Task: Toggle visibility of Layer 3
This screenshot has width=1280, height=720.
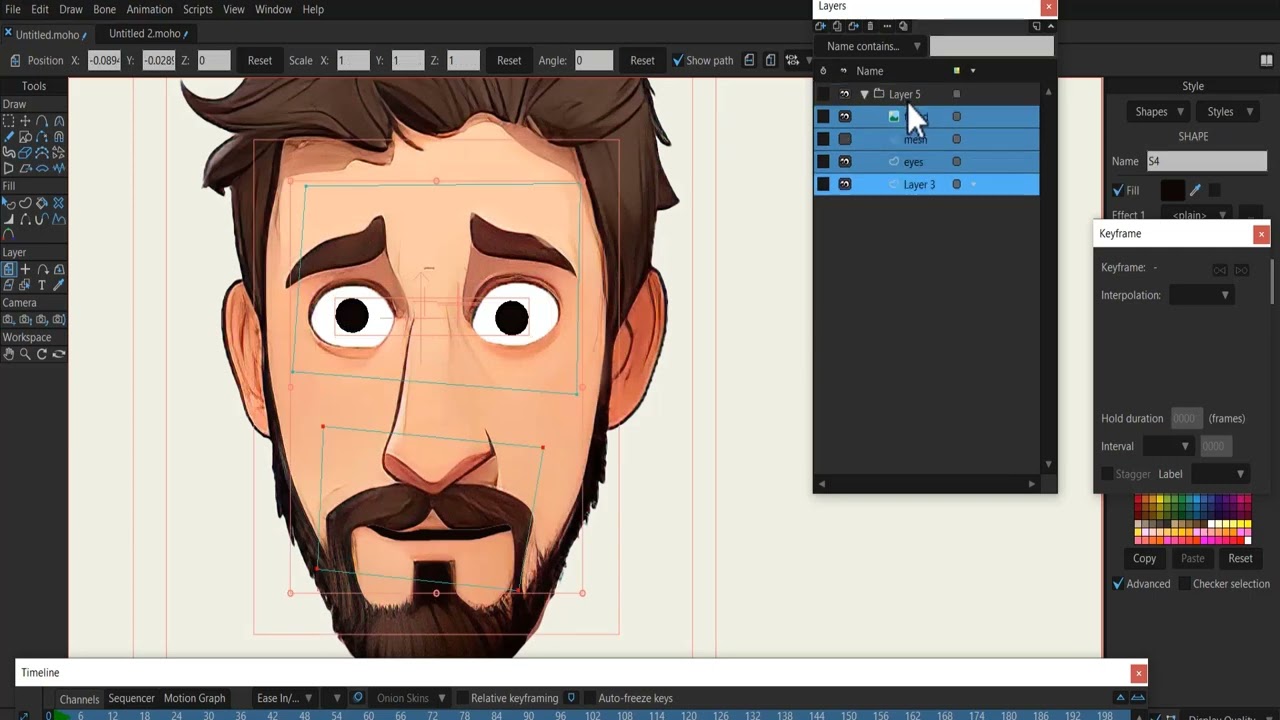Action: click(845, 184)
